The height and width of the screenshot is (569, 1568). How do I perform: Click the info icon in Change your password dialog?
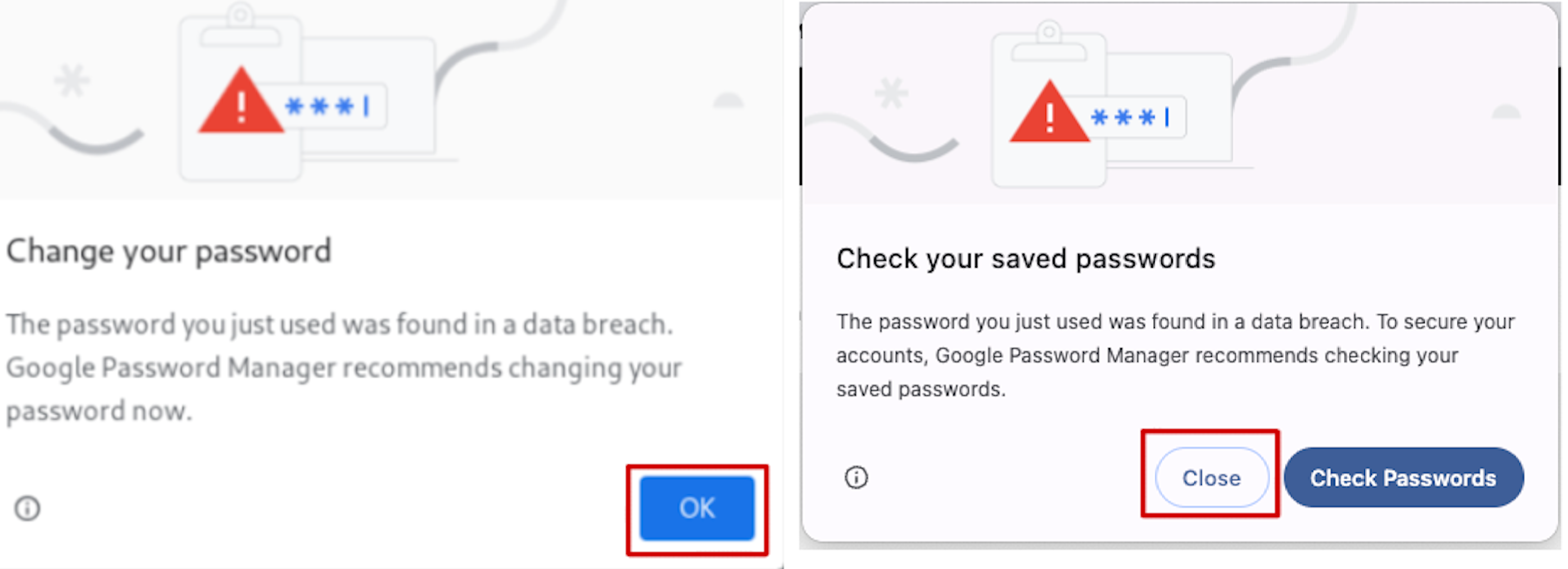coord(28,508)
